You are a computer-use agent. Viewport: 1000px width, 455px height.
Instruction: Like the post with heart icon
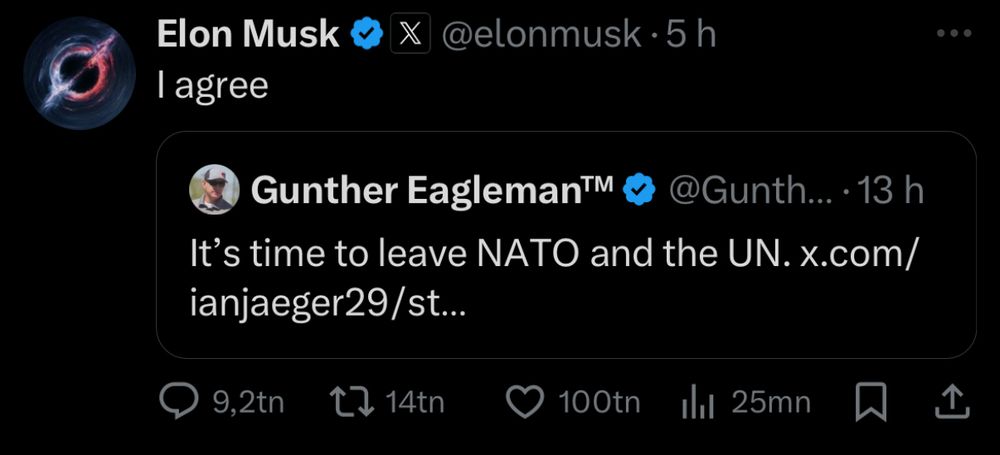coord(526,403)
